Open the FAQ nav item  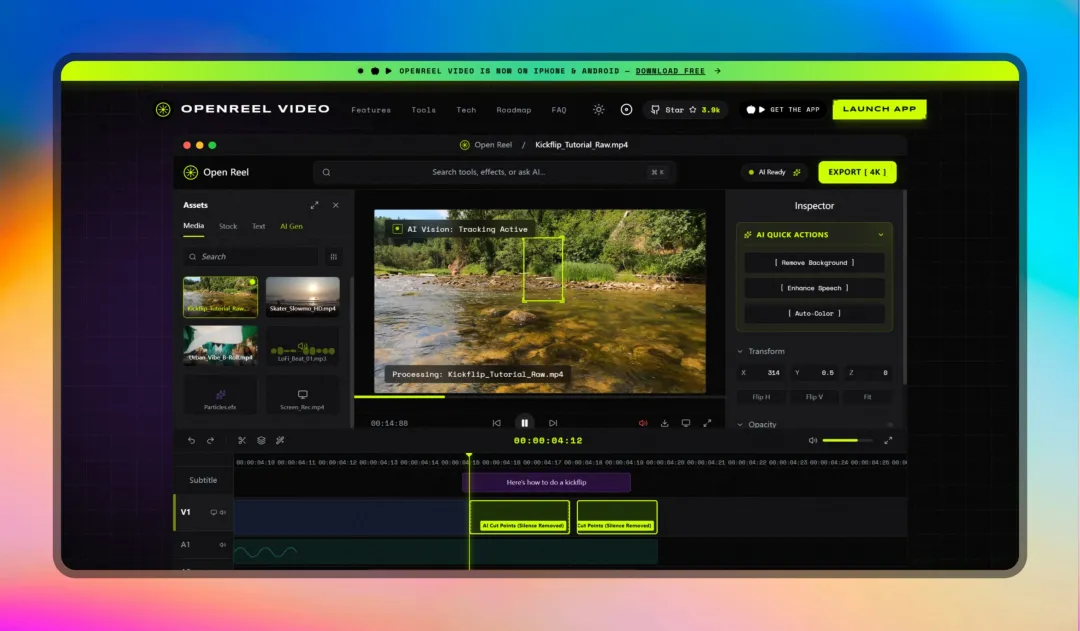(559, 110)
